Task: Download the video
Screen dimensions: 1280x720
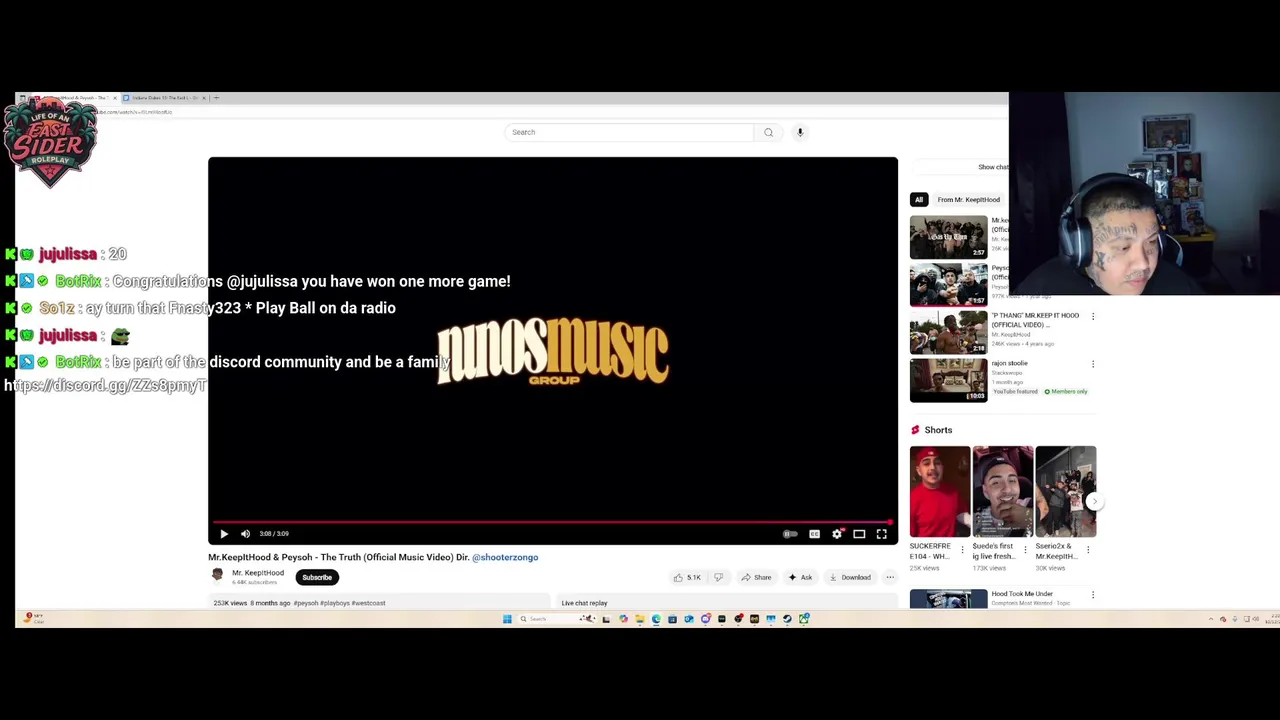Action: point(850,577)
